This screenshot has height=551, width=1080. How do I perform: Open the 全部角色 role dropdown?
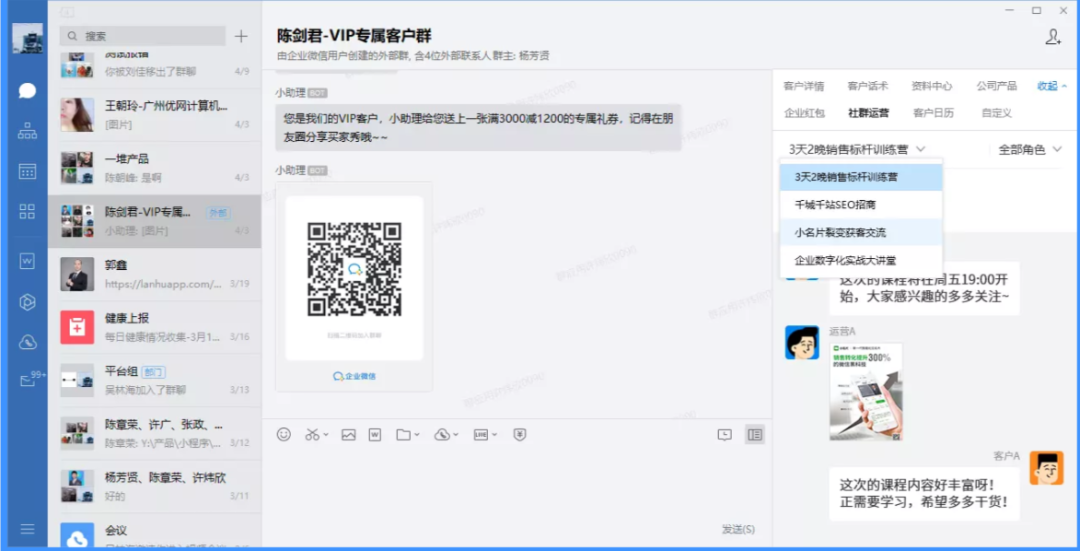pos(1029,149)
